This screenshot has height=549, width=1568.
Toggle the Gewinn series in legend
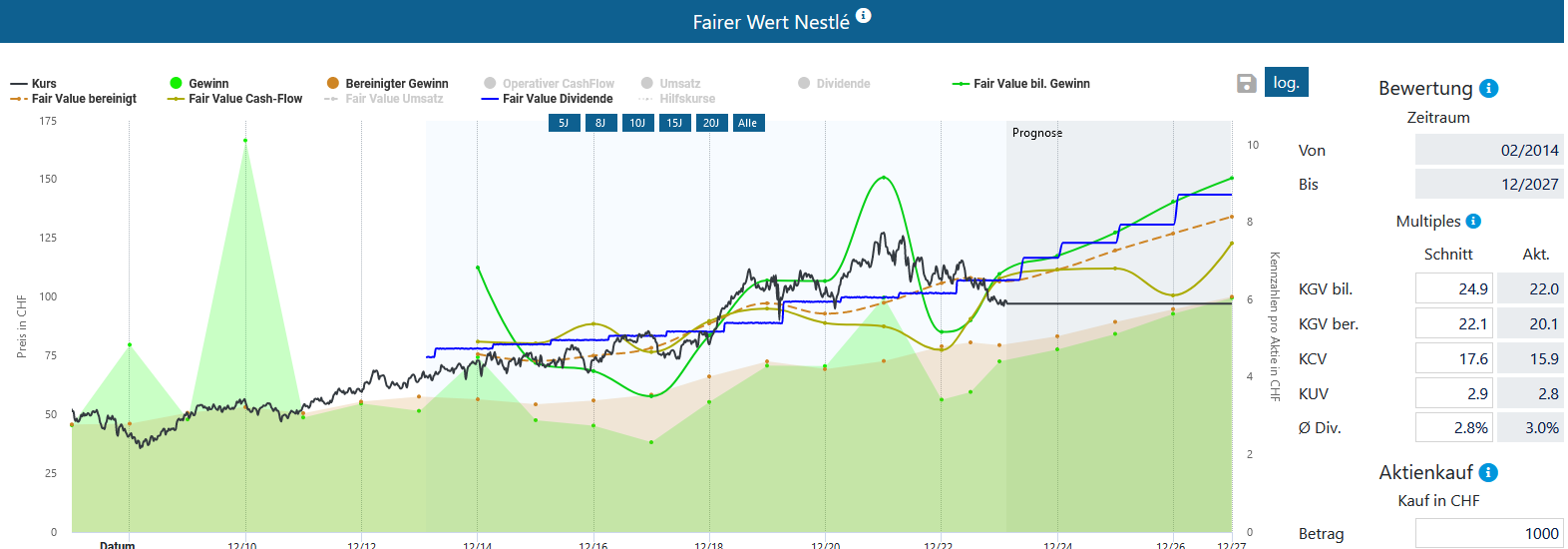pyautogui.click(x=199, y=84)
